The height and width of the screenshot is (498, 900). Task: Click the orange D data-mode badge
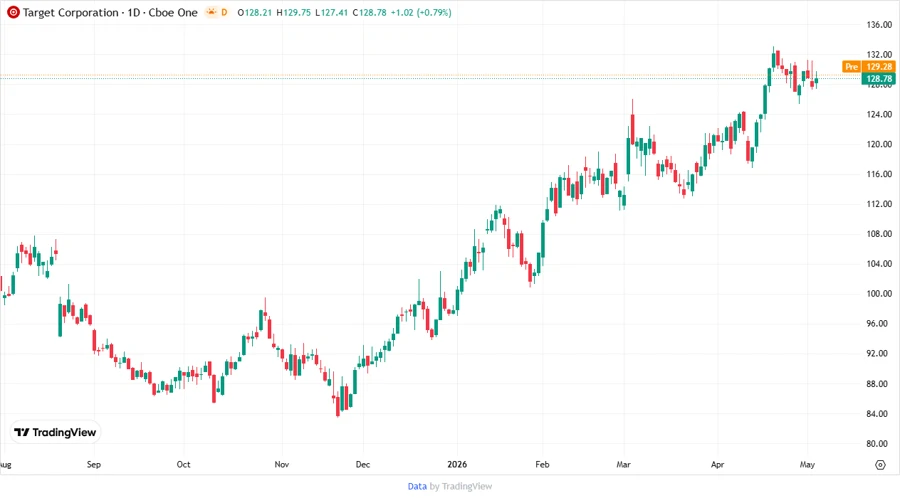coord(224,12)
